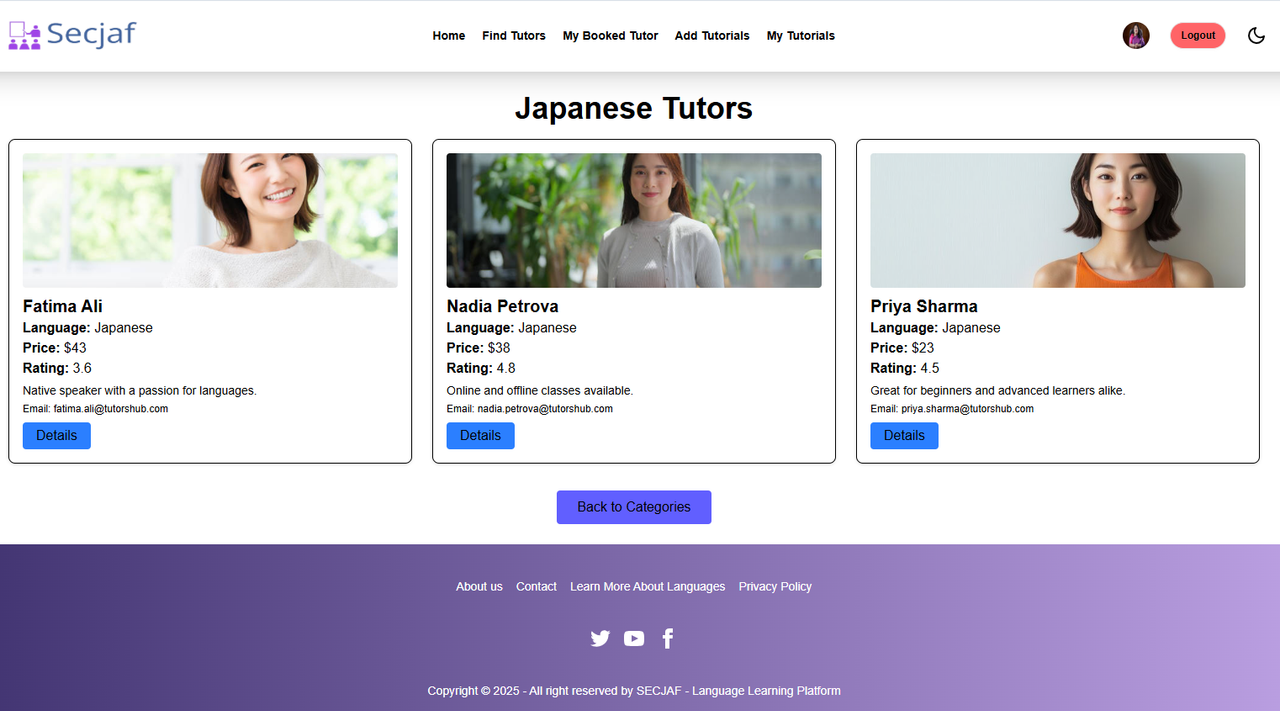Open the Twitter footer icon
The width and height of the screenshot is (1280, 711).
[x=600, y=638]
